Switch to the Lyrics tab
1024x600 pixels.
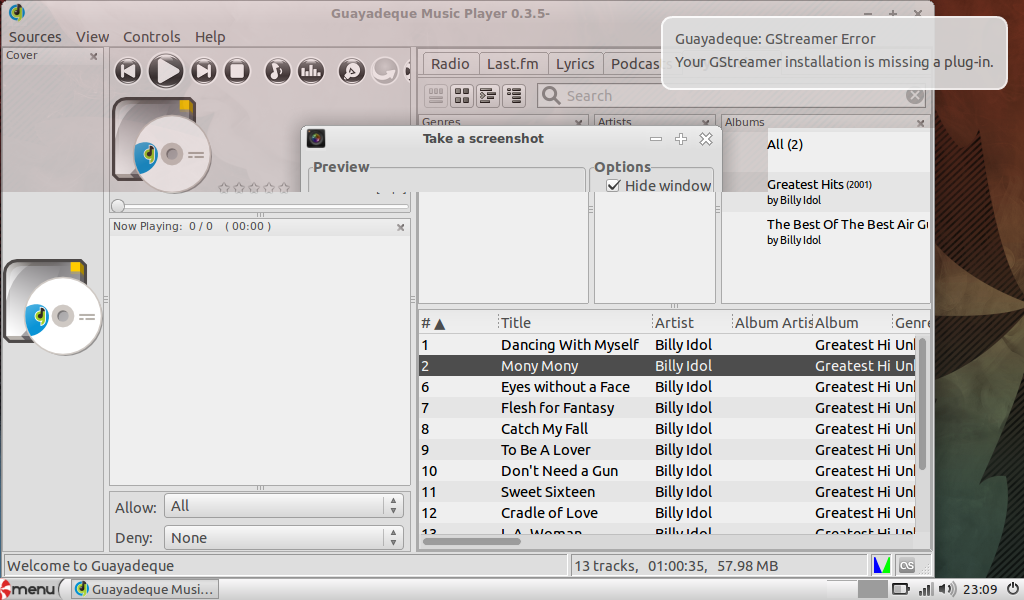(575, 63)
